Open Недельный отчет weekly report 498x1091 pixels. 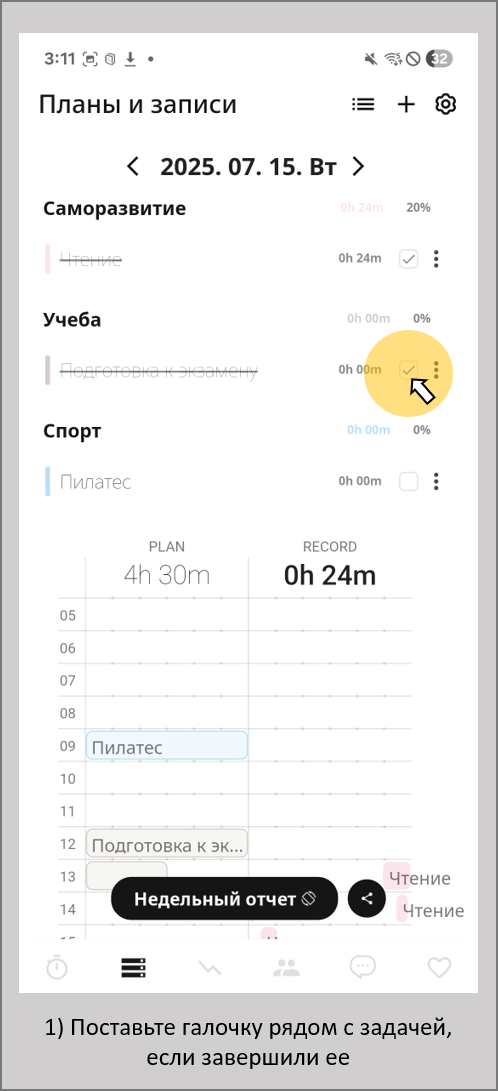tap(225, 898)
